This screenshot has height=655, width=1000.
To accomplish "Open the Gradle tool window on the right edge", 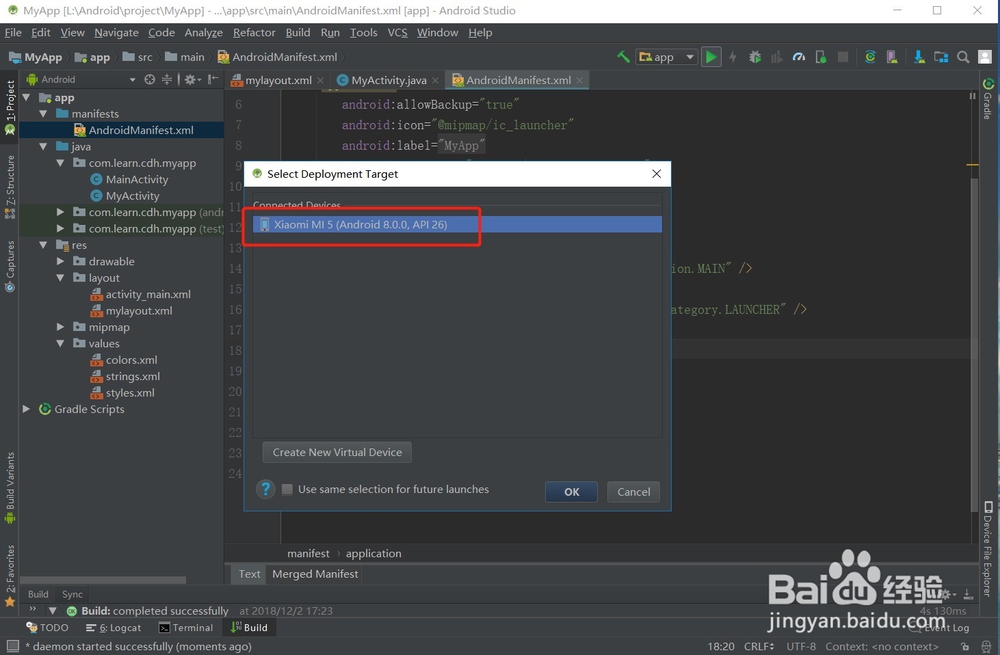I will 987,99.
